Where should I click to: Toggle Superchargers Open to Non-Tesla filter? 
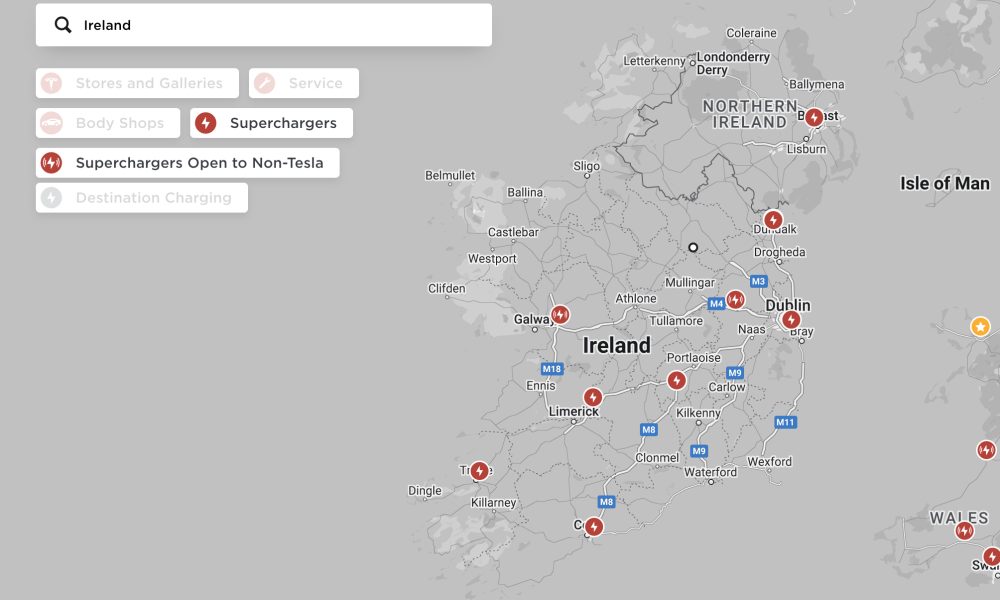[x=188, y=163]
